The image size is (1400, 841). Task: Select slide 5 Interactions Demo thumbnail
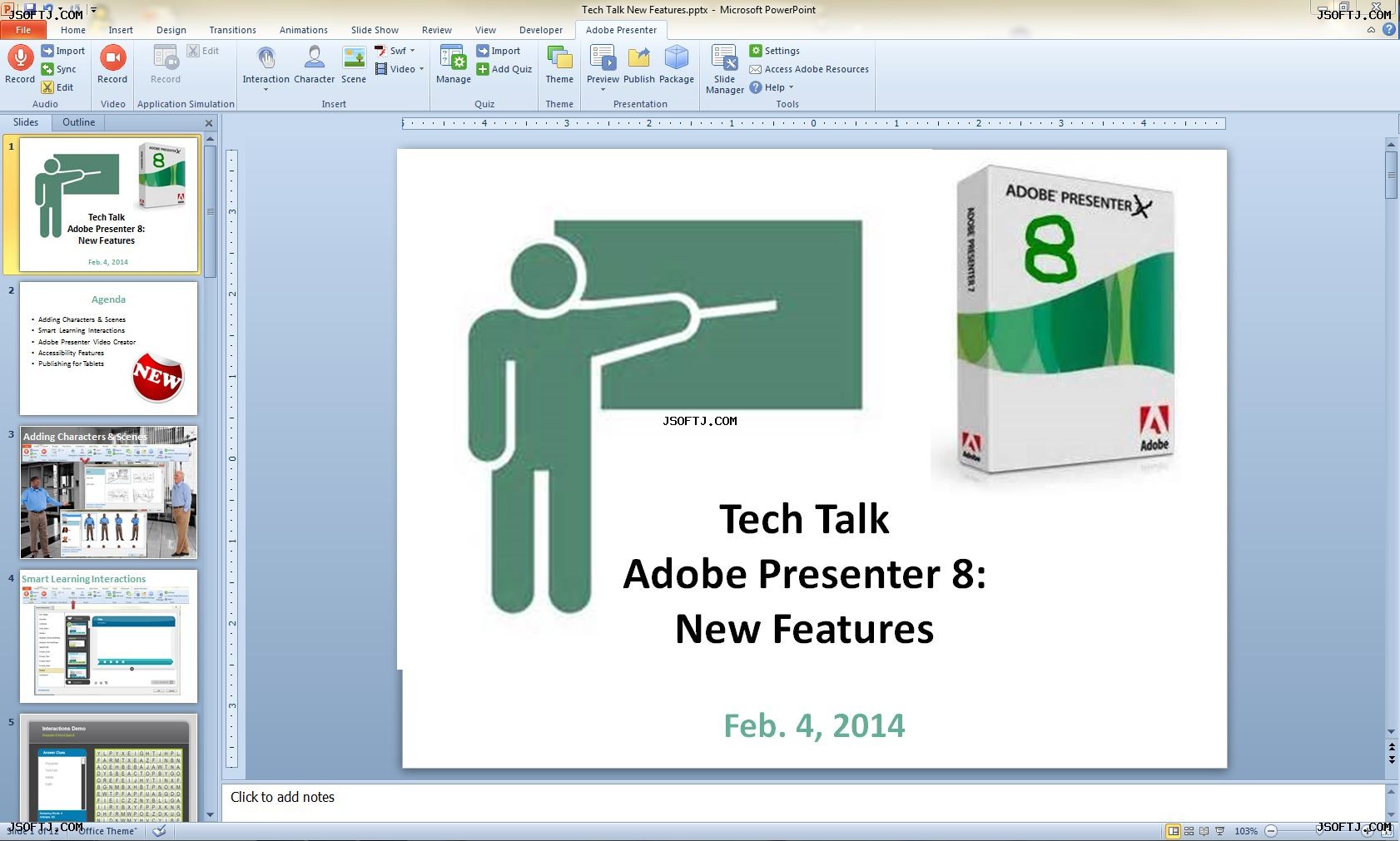click(109, 767)
